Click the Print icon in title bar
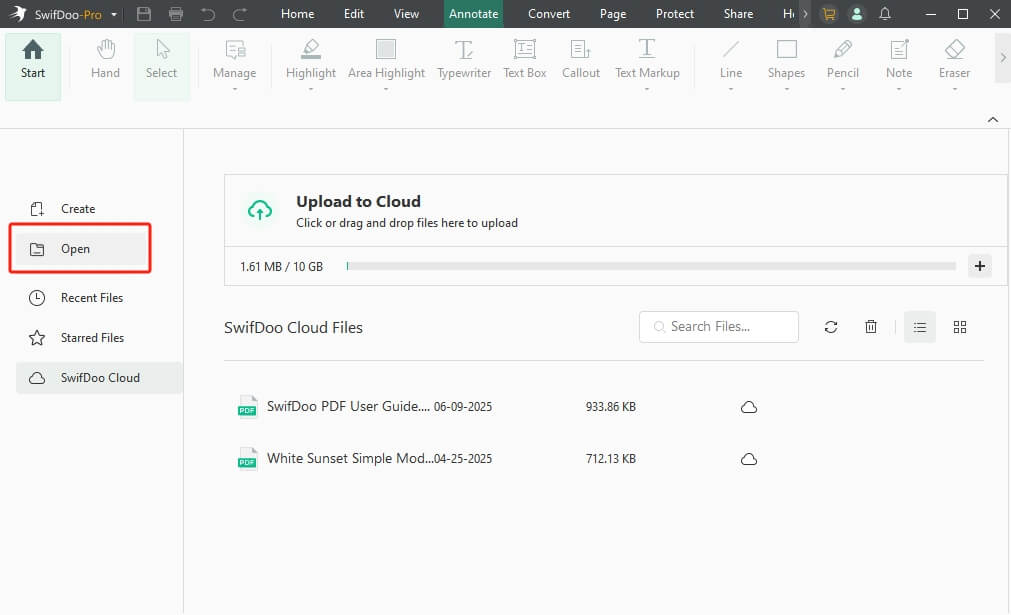 pyautogui.click(x=175, y=14)
